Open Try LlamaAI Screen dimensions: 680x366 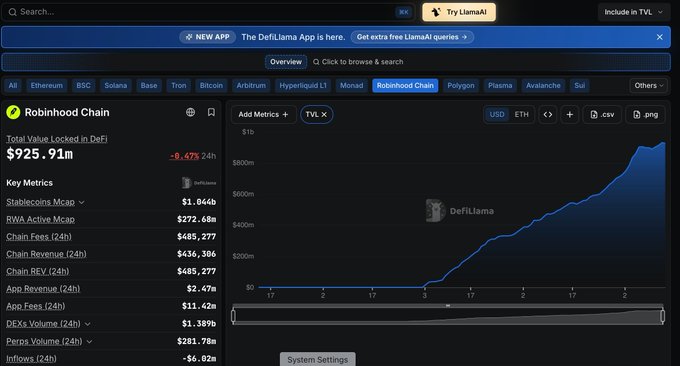click(x=459, y=12)
